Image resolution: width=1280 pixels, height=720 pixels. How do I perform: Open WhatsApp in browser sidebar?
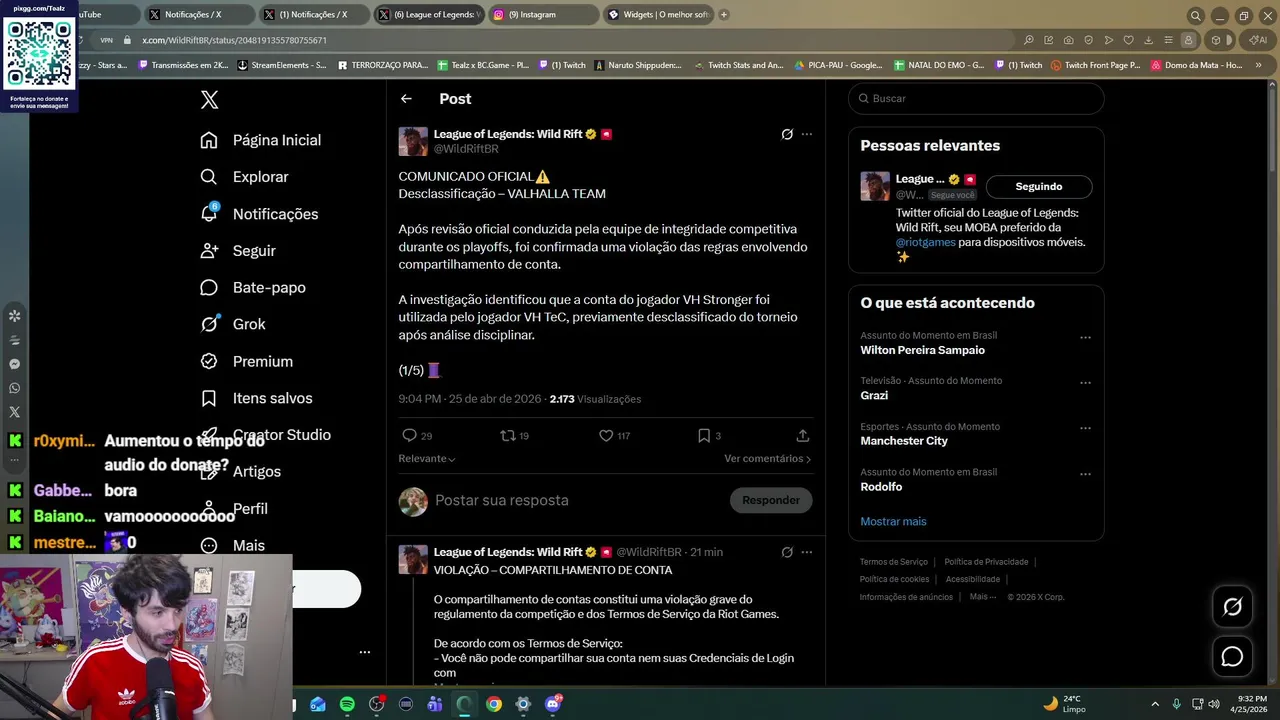coord(14,388)
